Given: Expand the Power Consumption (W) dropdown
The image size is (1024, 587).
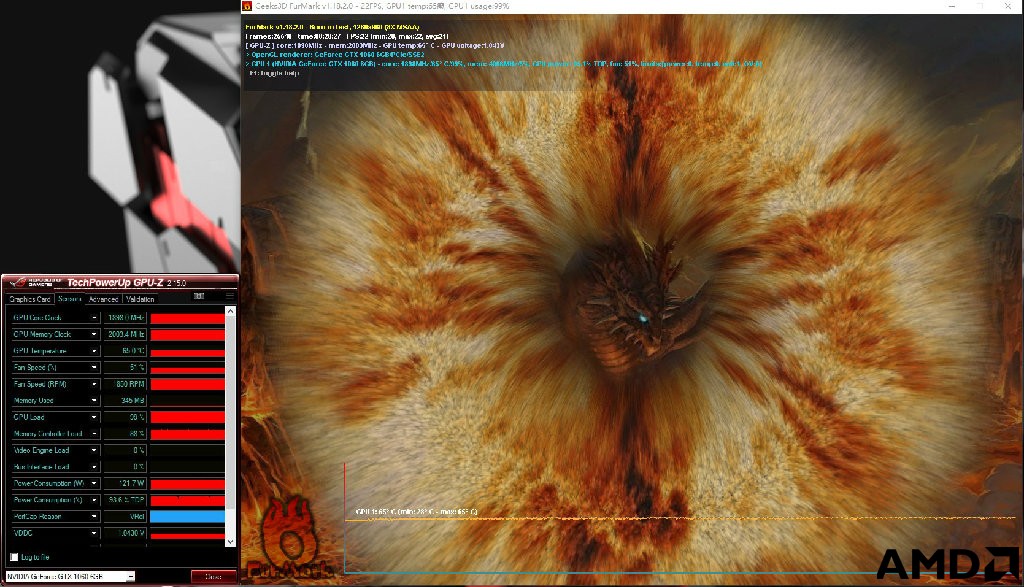Looking at the screenshot, I should click(94, 484).
